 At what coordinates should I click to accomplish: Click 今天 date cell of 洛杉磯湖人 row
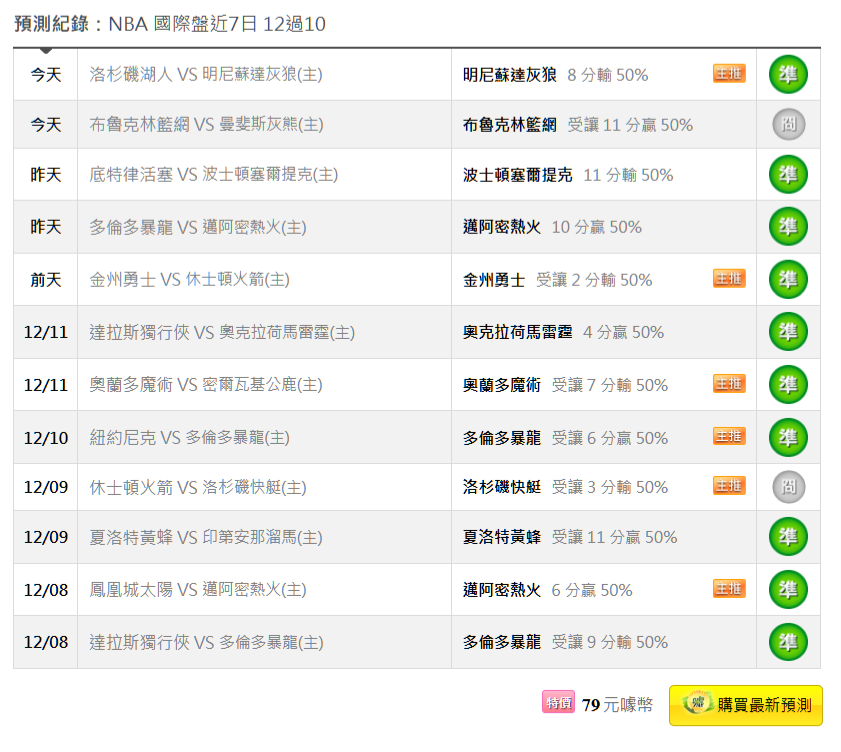46,75
